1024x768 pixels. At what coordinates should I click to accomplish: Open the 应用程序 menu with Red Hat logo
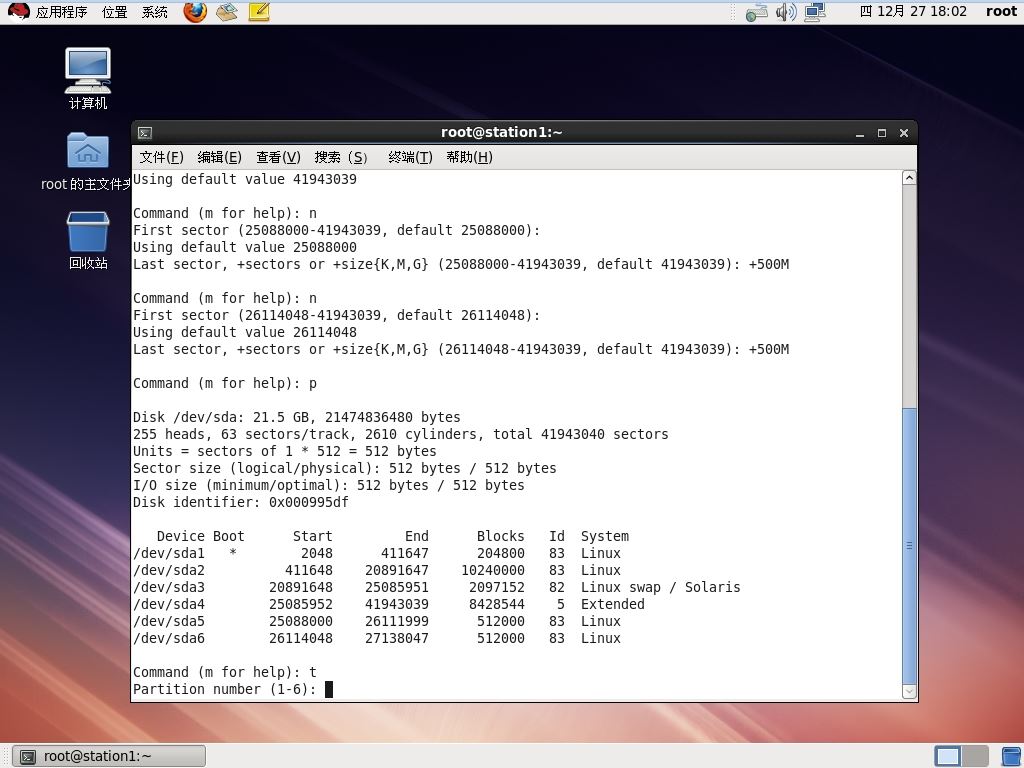click(47, 12)
